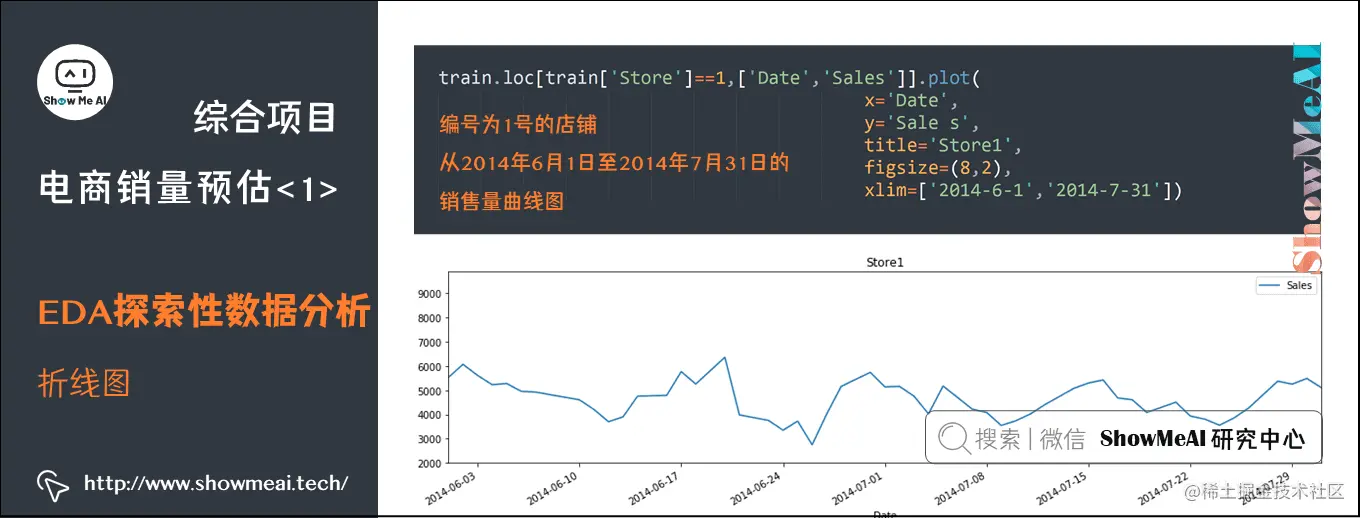This screenshot has width=1361, height=518.
Task: Click the EDA探索性数据分析 heading
Action: click(x=205, y=312)
